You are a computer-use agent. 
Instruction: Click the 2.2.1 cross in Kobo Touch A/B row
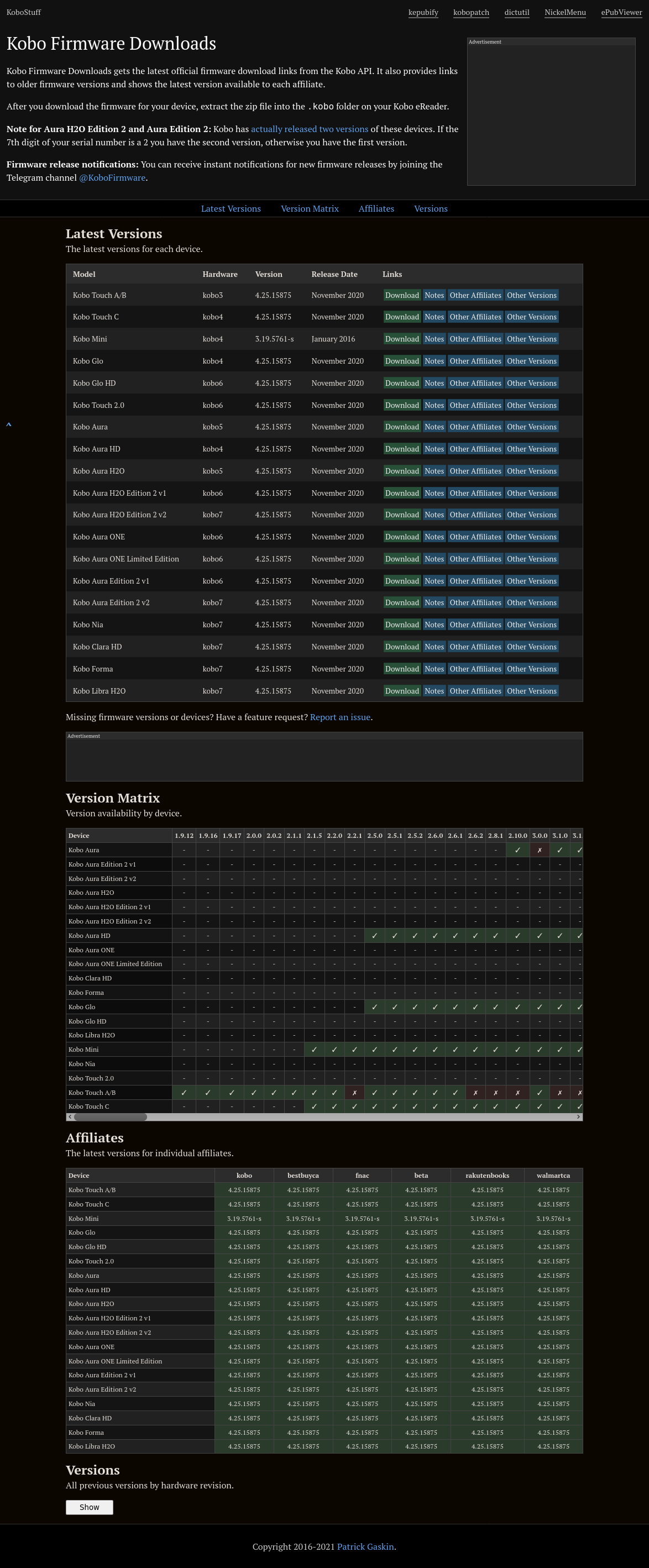(354, 1093)
